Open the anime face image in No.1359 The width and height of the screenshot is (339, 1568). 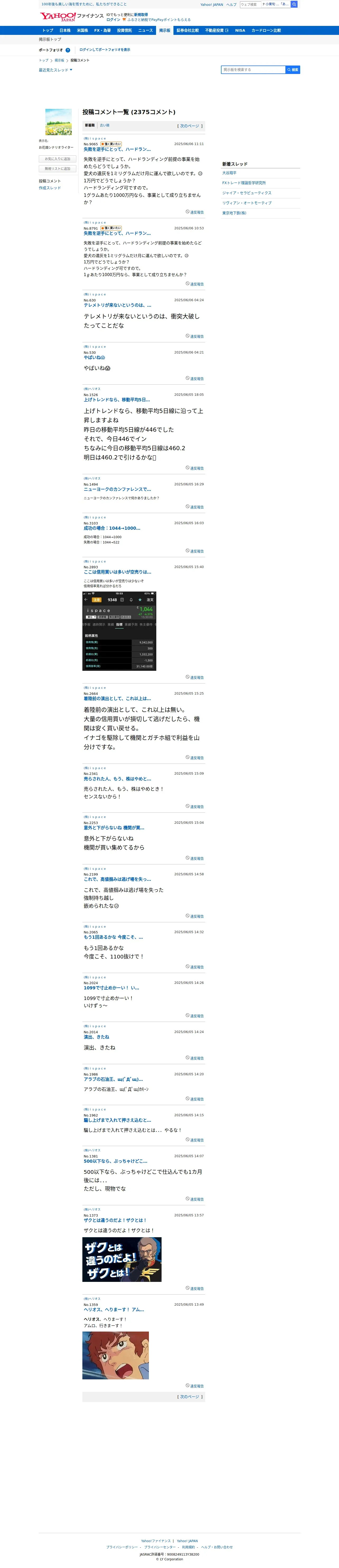[x=116, y=1356]
